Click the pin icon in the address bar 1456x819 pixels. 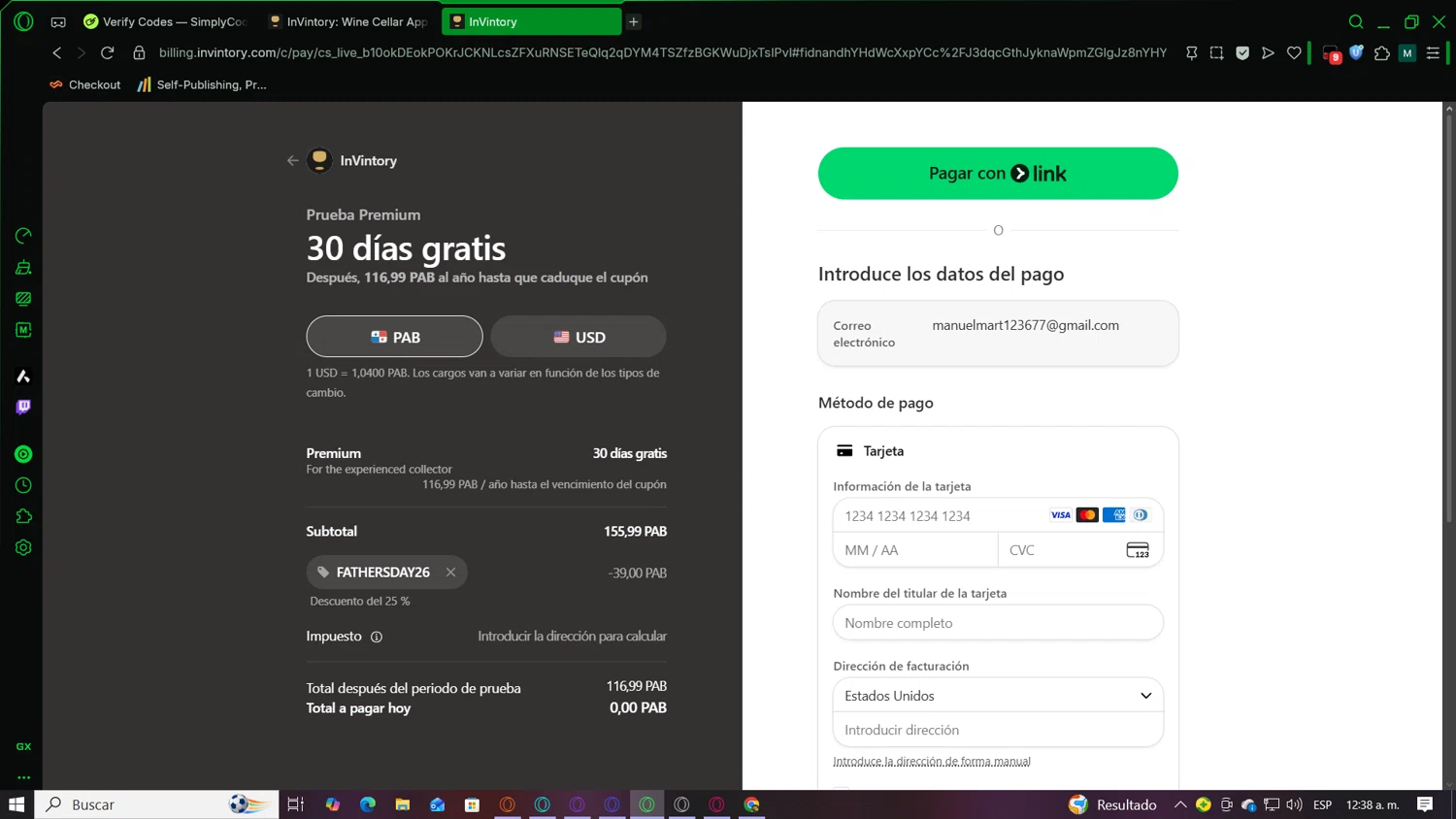pos(1192,53)
